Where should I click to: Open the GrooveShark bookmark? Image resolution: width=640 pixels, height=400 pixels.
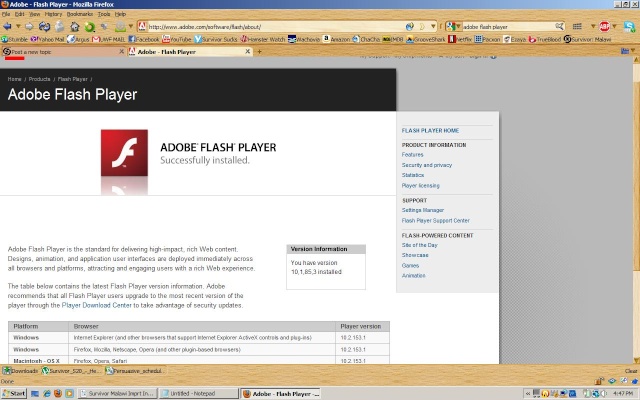tap(426, 39)
